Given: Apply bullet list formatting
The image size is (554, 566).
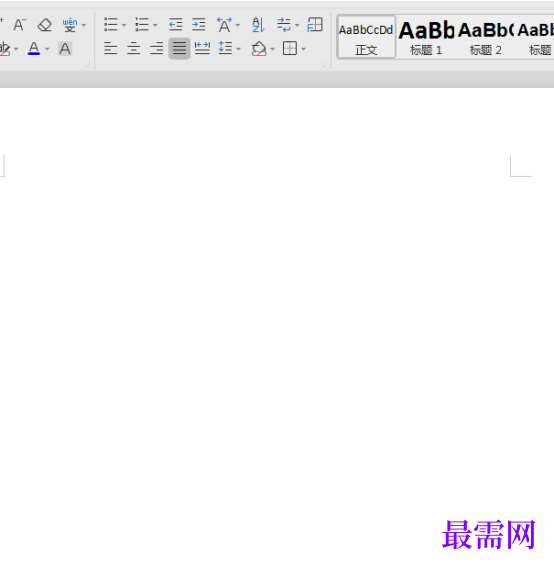Looking at the screenshot, I should pyautogui.click(x=110, y=25).
